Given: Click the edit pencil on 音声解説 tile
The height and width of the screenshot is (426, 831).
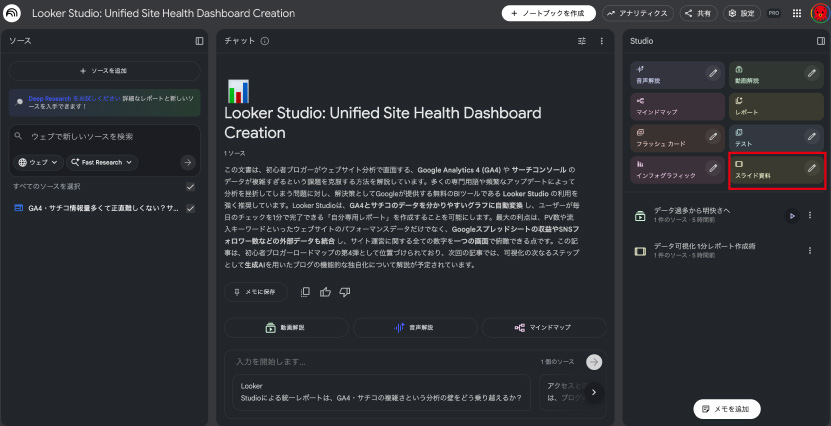Looking at the screenshot, I should click(713, 73).
